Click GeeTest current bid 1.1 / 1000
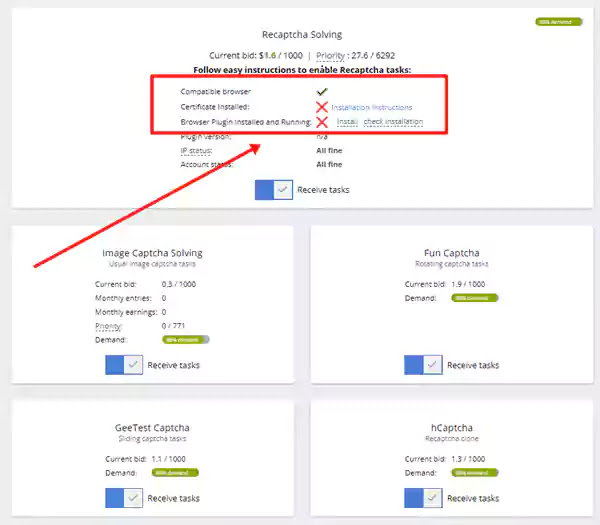Viewport: 600px width, 525px height. coord(168,459)
